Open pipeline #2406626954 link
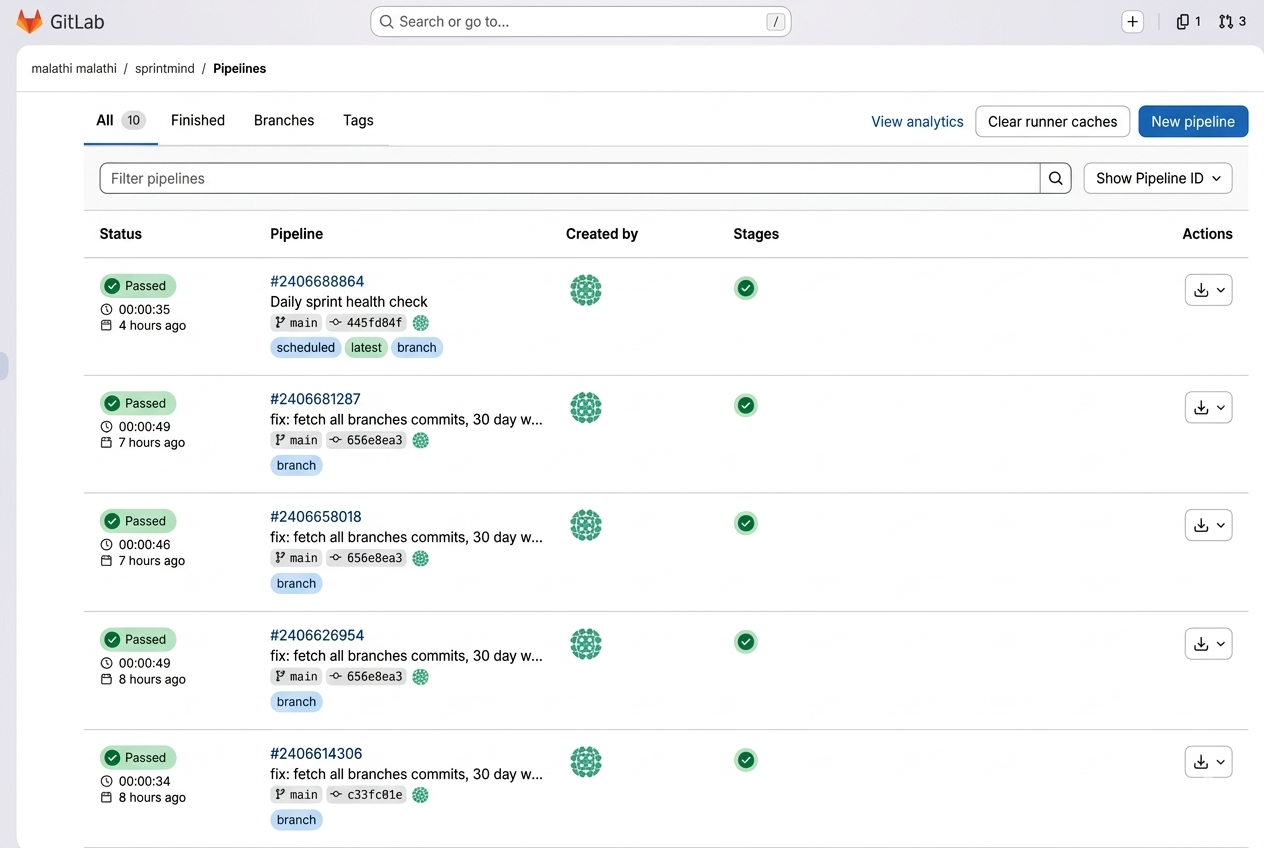Screen dimensions: 1264x848 (x=317, y=635)
